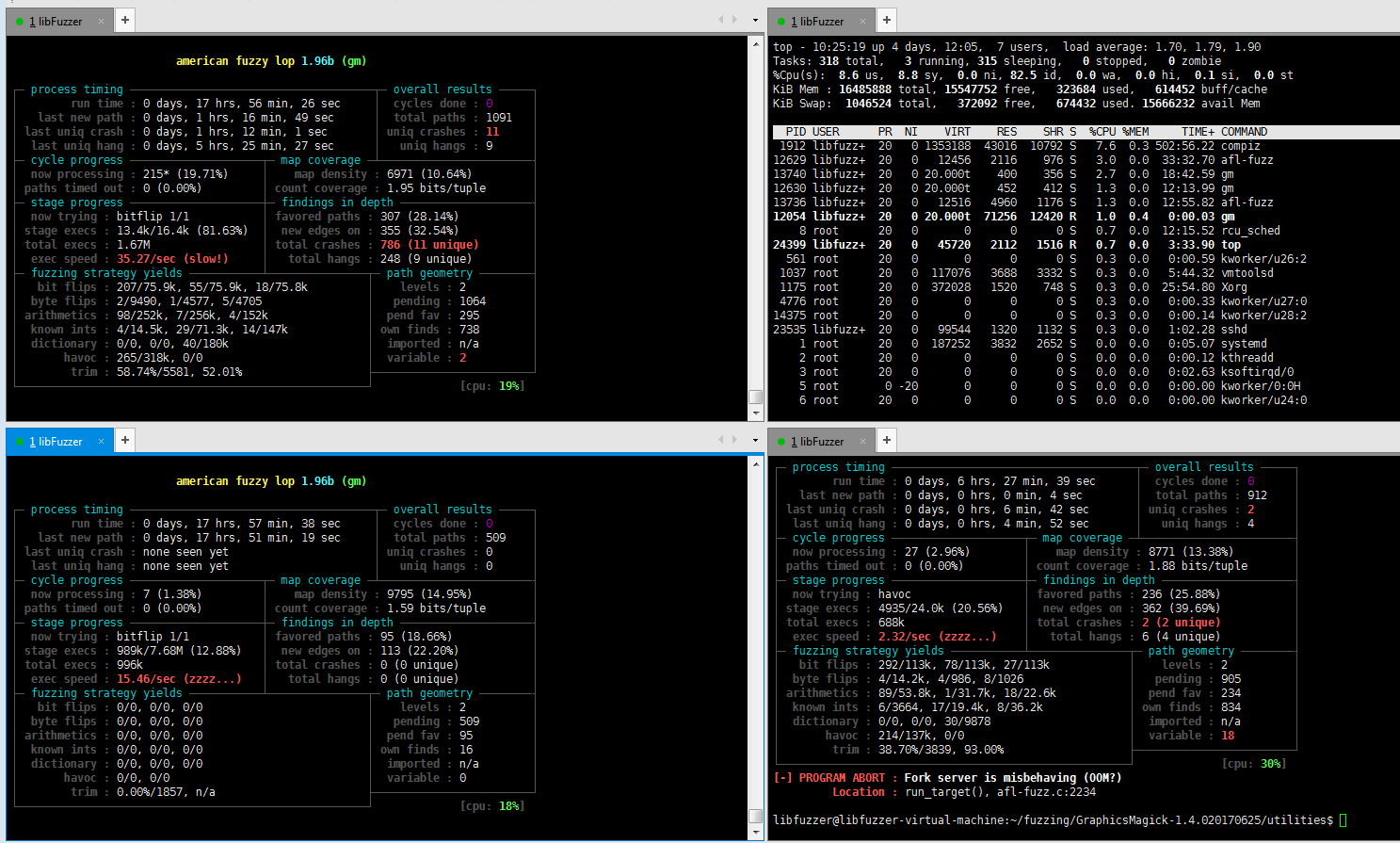Open tab list dropdown of 509-paths pane
1400x843 pixels.
[755, 440]
